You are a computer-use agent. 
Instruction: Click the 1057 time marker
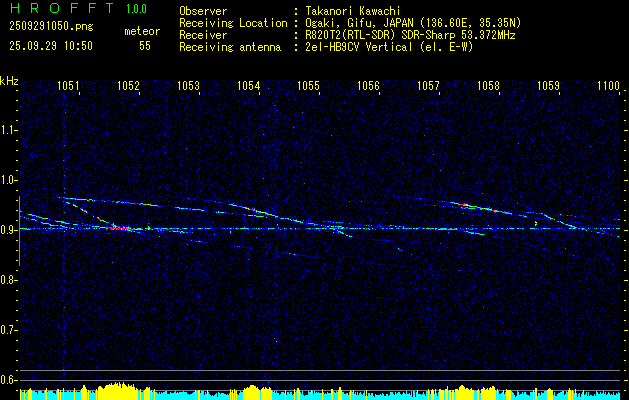tap(429, 86)
